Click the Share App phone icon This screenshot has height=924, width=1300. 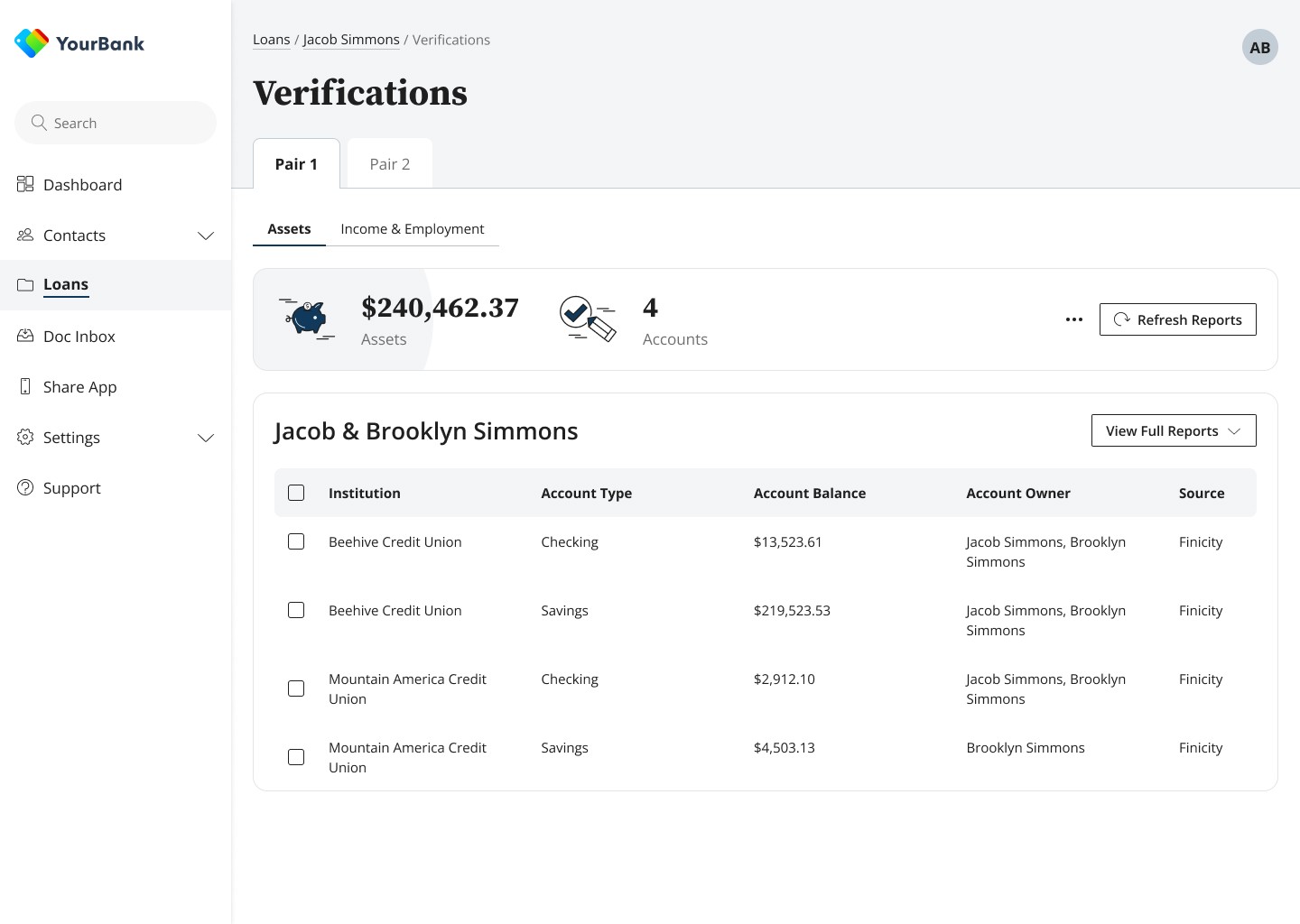click(25, 386)
